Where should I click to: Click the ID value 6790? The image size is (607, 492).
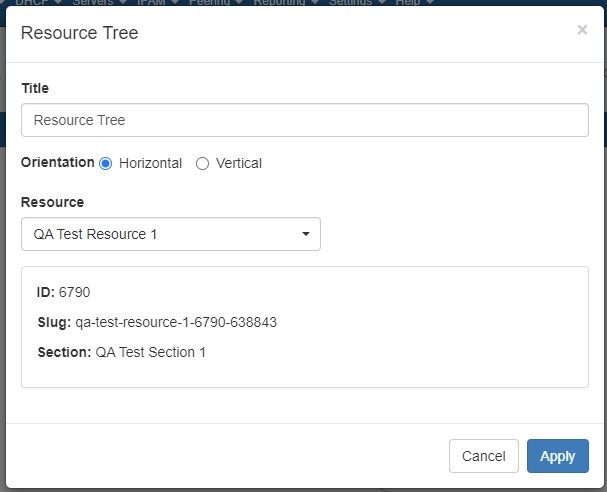pos(74,292)
